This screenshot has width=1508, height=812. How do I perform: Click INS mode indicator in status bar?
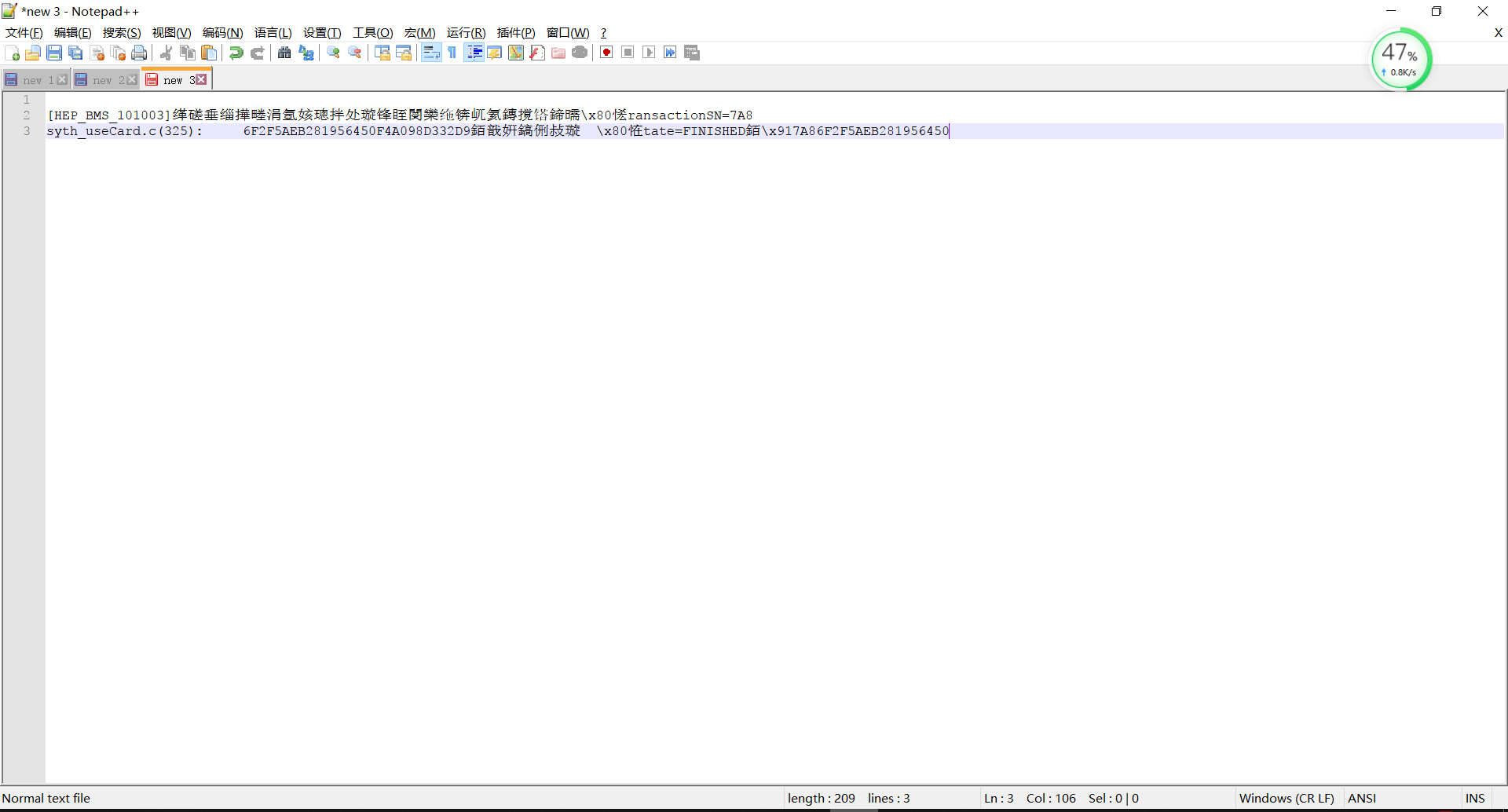1475,798
